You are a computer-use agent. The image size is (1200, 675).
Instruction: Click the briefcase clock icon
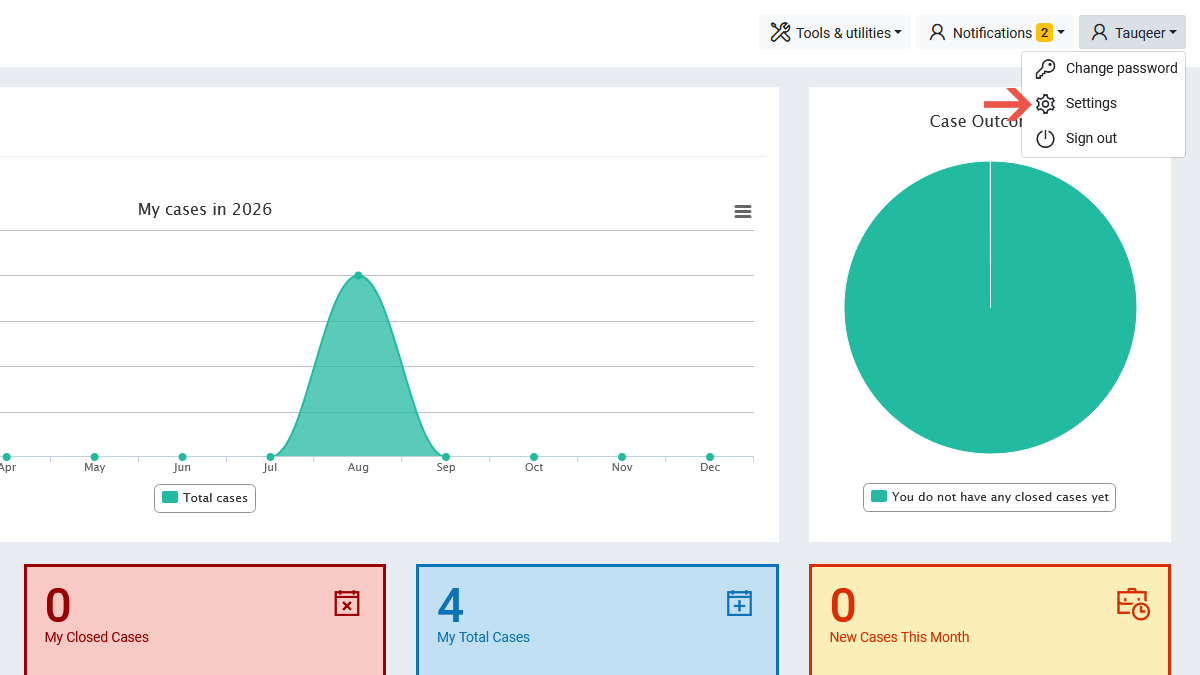click(x=1133, y=604)
